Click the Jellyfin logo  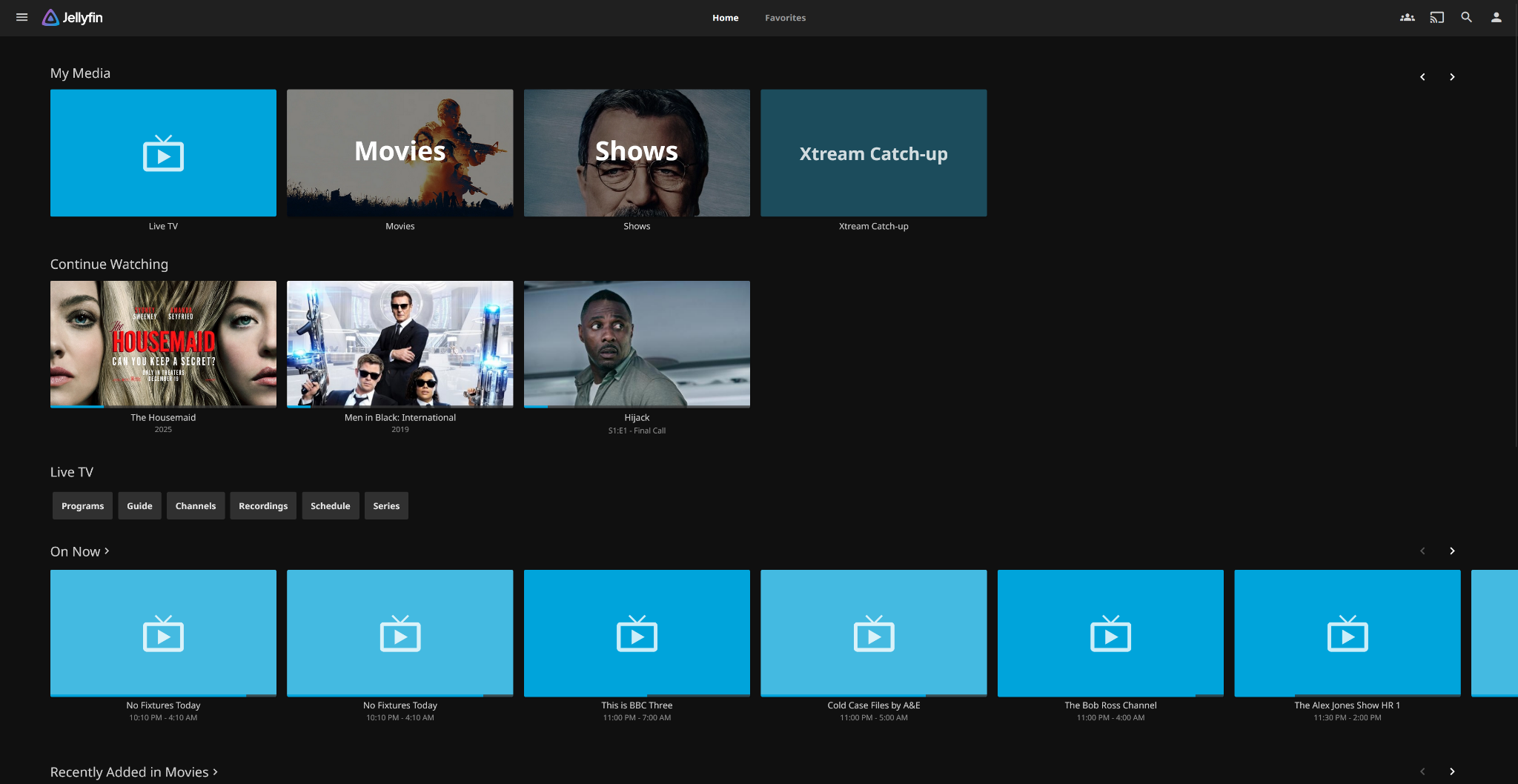coord(72,17)
